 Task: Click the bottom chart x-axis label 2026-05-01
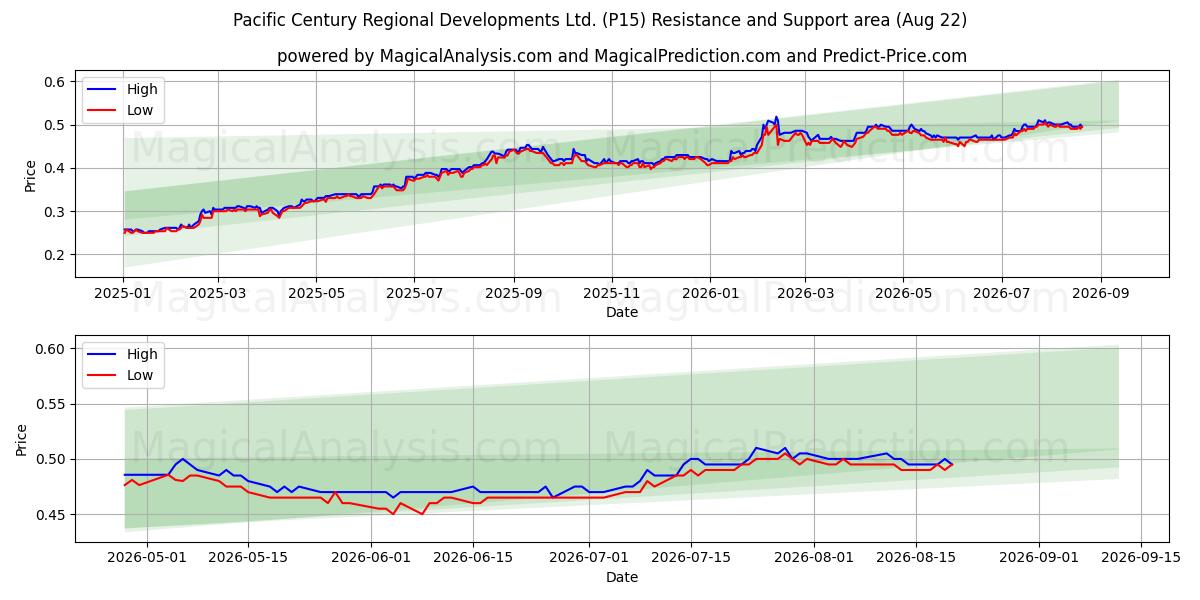147,560
